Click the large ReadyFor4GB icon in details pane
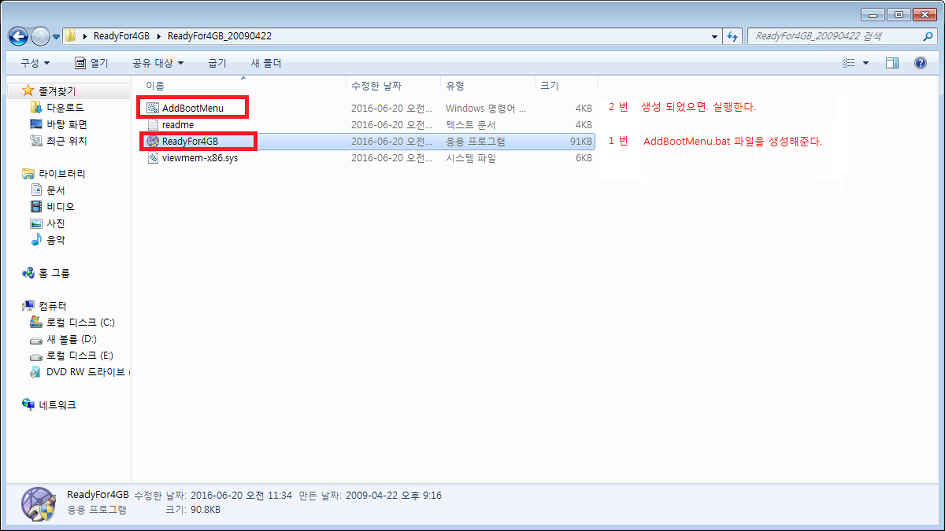 click(x=39, y=504)
